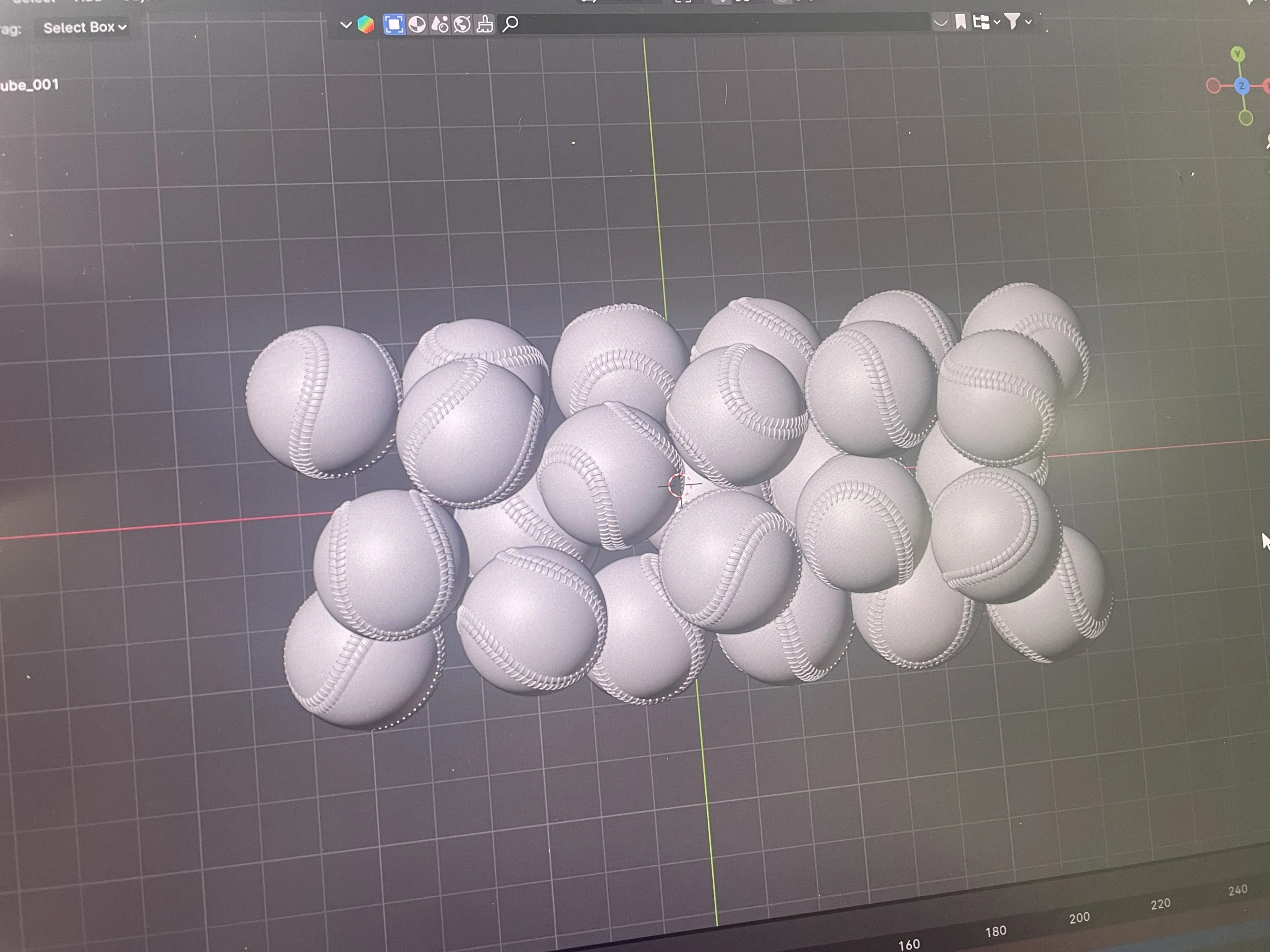Viewport: 1270px width, 952px height.
Task: Toggle the brush filter button
Action: 485,24
